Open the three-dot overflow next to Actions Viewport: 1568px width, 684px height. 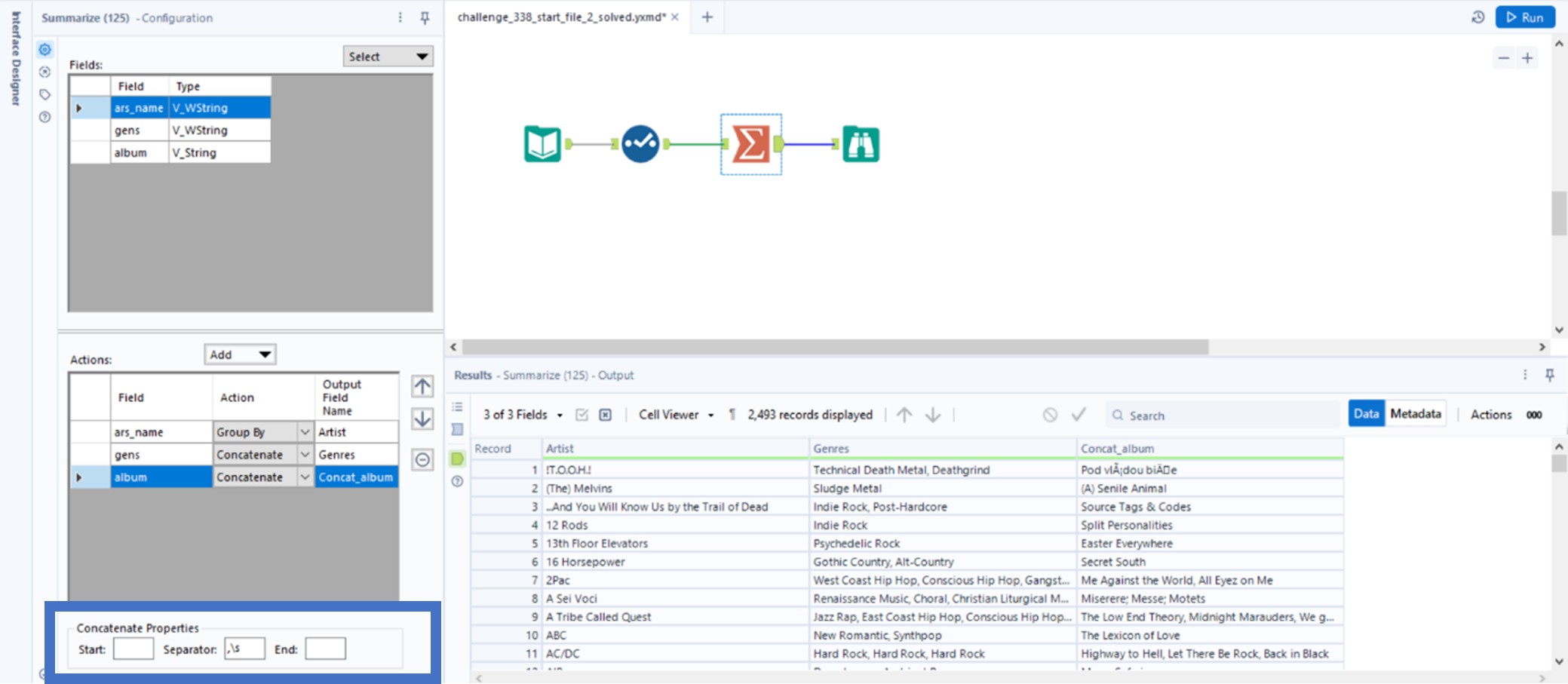(1534, 415)
